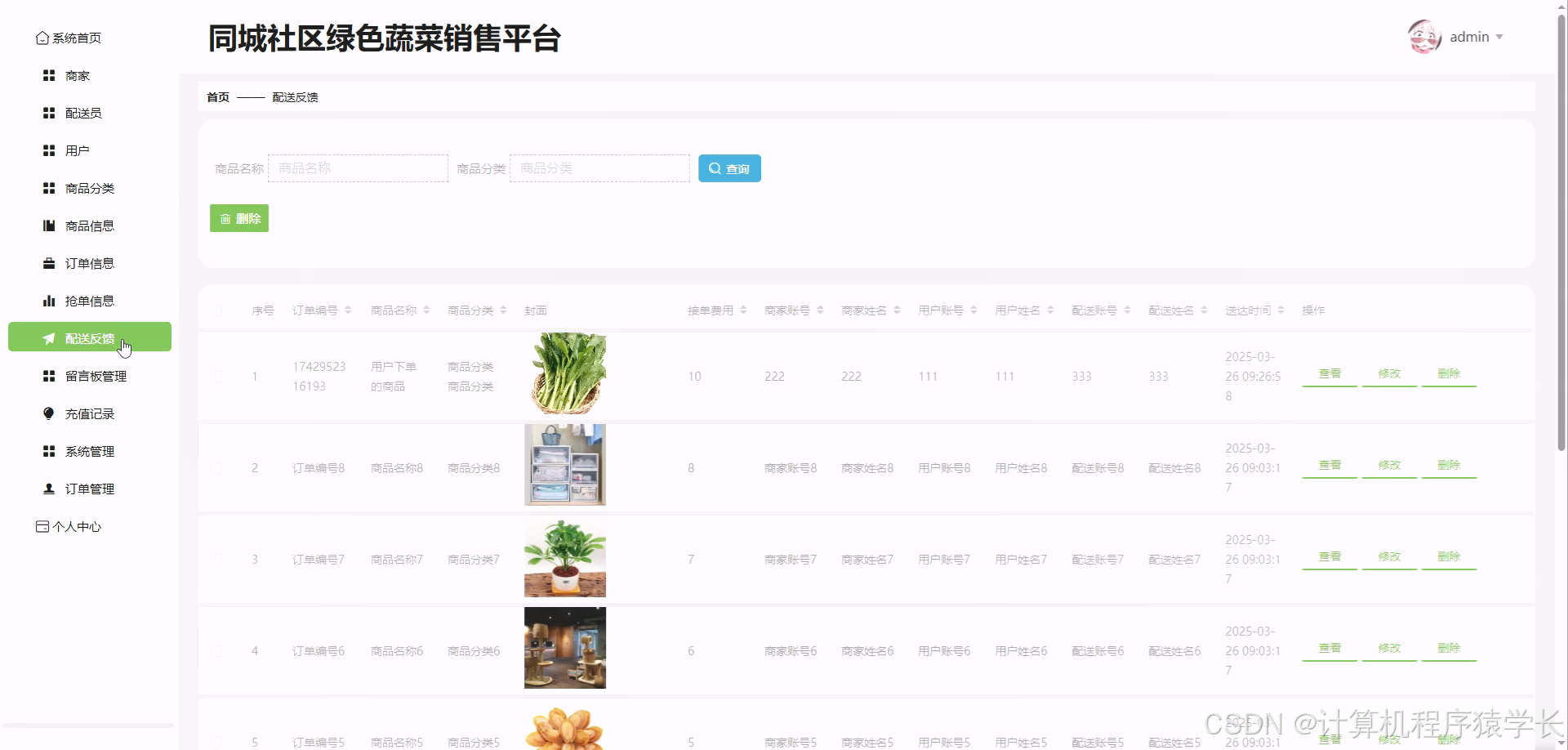
Task: Check the select-all checkbox in table header
Action: pos(216,310)
